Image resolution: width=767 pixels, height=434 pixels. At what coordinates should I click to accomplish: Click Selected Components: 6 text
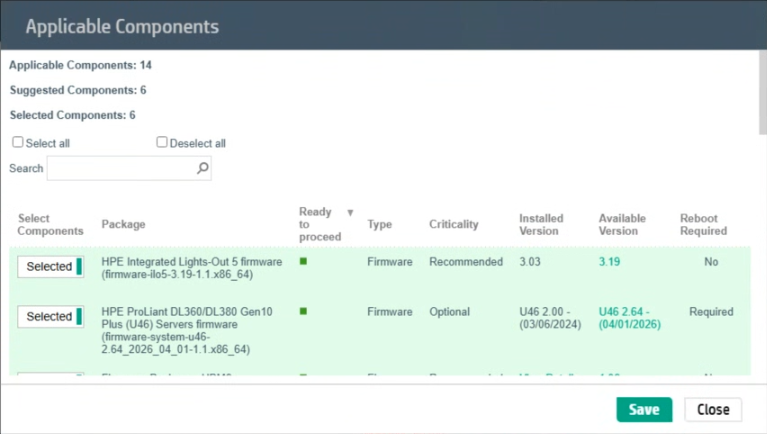[72, 115]
